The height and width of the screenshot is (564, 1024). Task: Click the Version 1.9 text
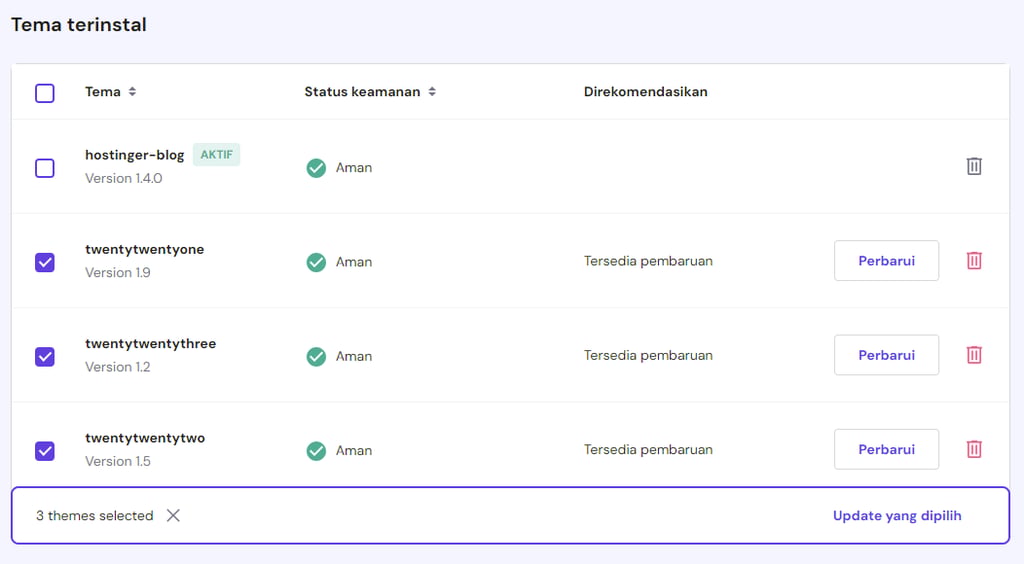pos(118,272)
